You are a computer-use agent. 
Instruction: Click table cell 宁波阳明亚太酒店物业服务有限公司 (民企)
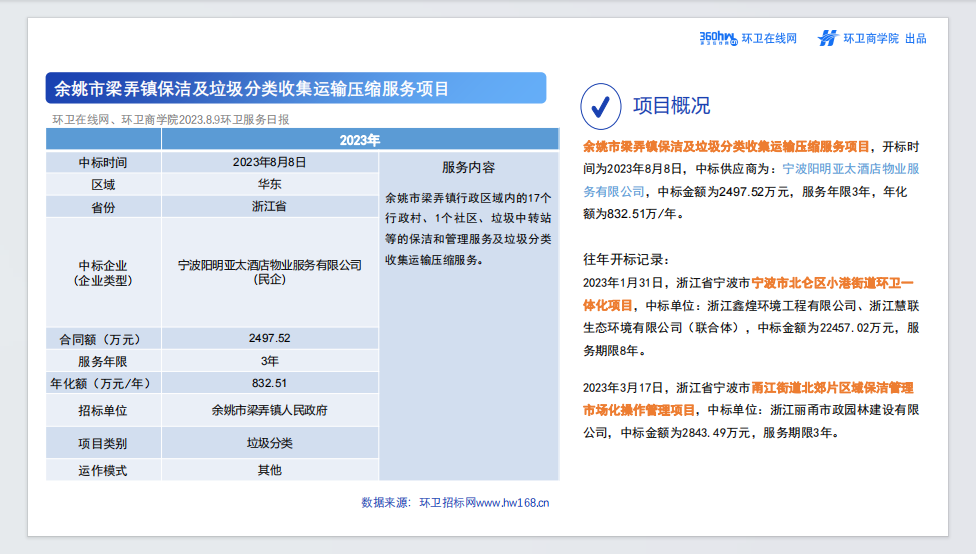point(270,273)
